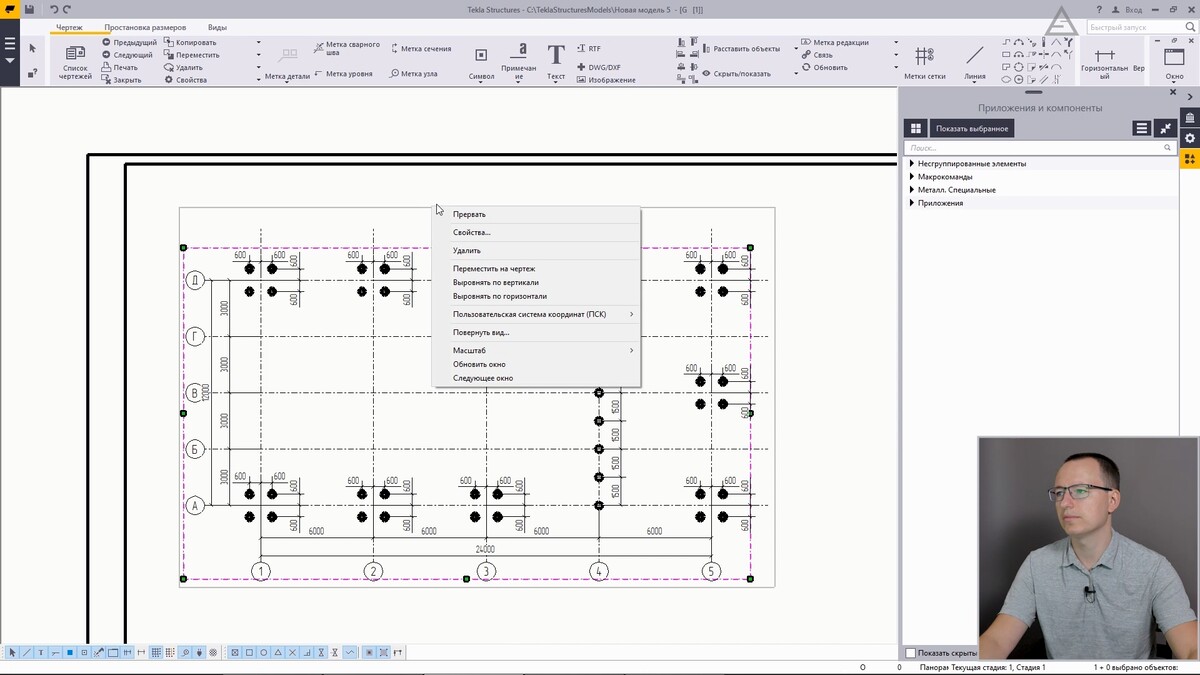The height and width of the screenshot is (675, 1200).
Task: Select the Текст text tool
Action: point(556,60)
